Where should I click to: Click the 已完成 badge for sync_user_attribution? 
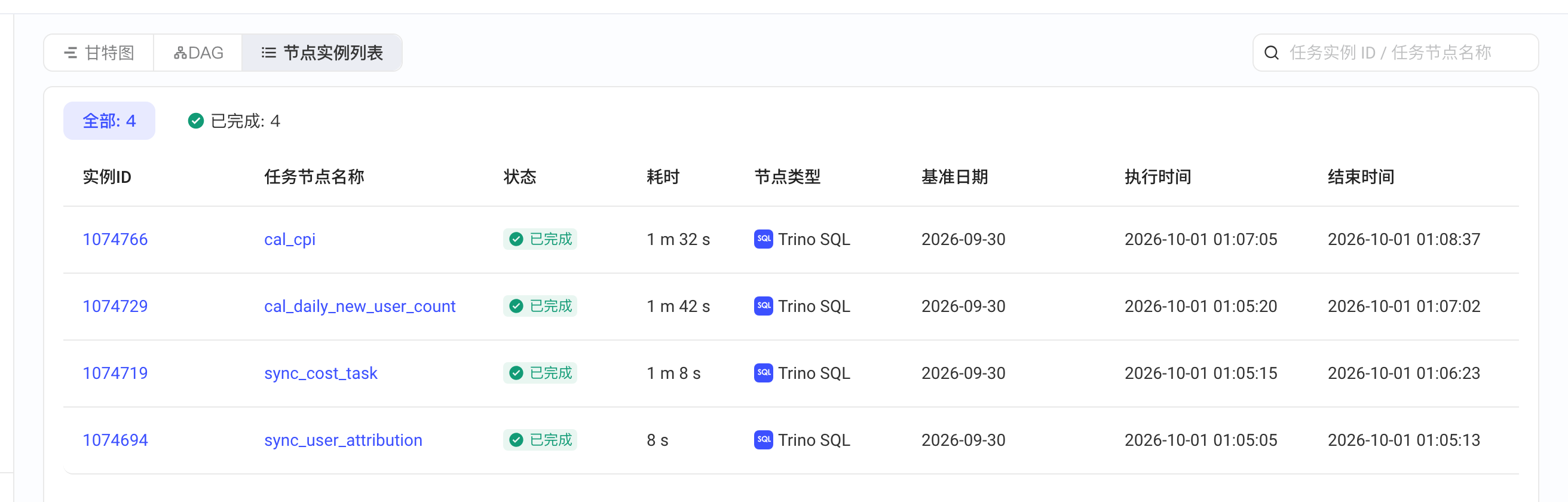[540, 440]
